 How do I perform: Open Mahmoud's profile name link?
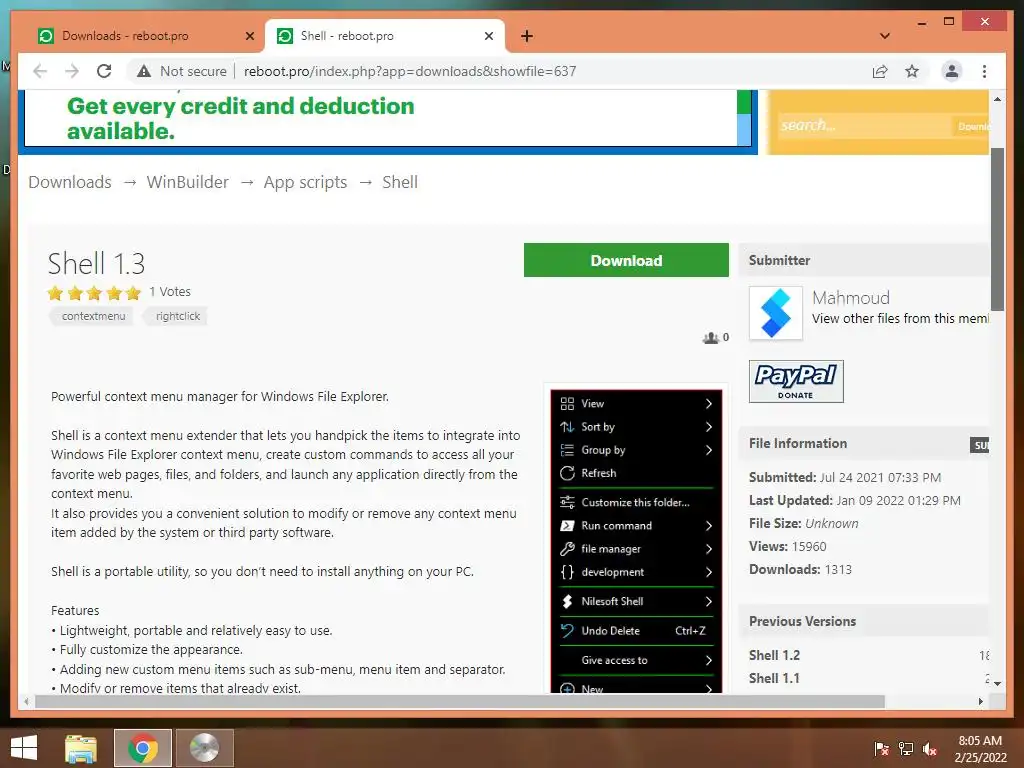click(851, 298)
